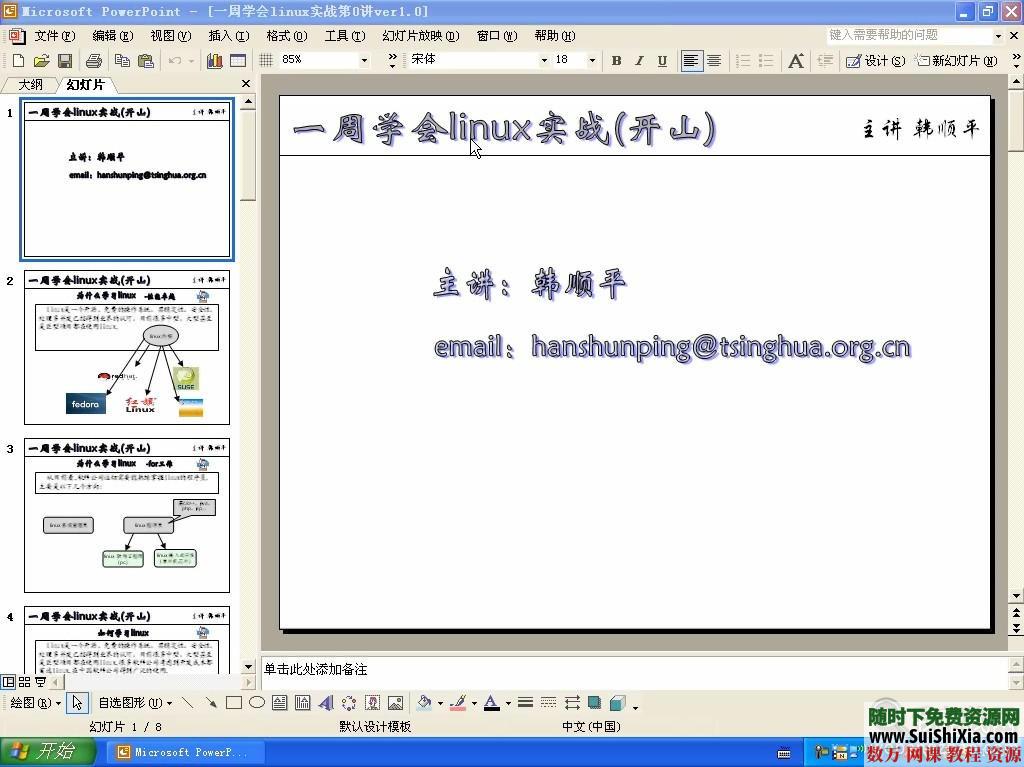Open the 文件 File menu
Viewport: 1024px width, 767px height.
pyautogui.click(x=55, y=36)
